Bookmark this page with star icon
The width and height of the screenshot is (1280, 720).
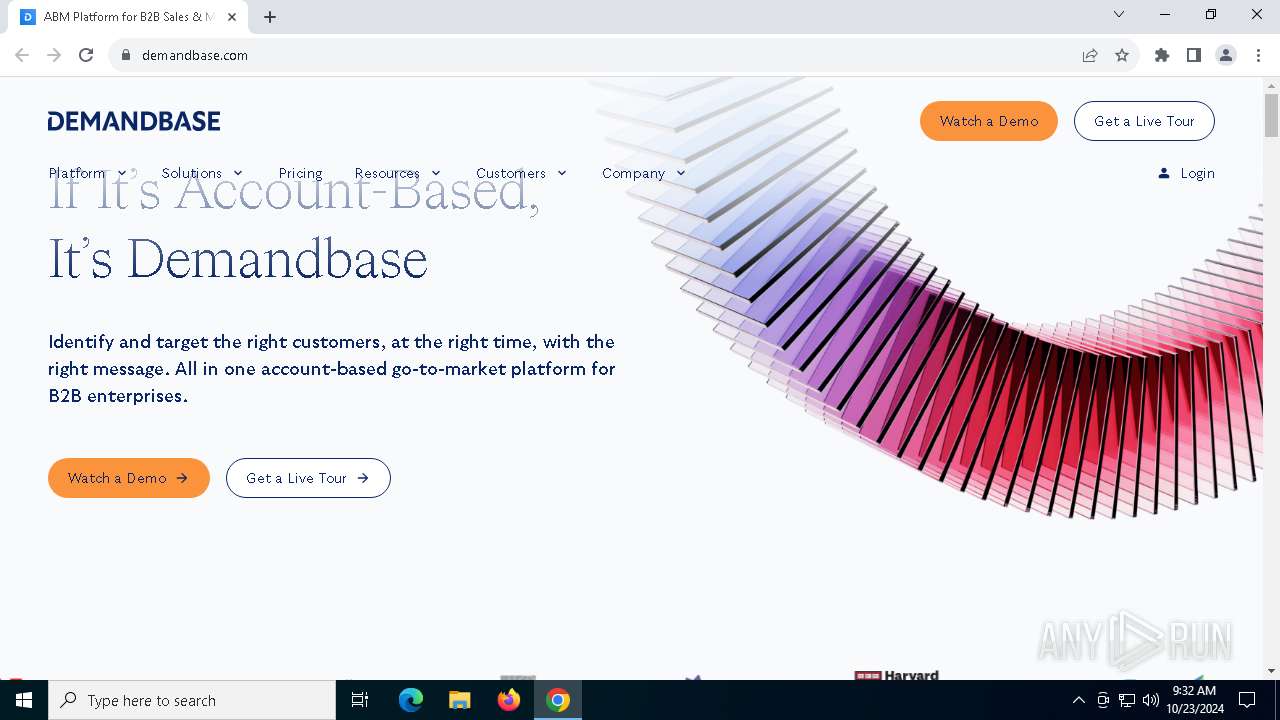pyautogui.click(x=1122, y=55)
